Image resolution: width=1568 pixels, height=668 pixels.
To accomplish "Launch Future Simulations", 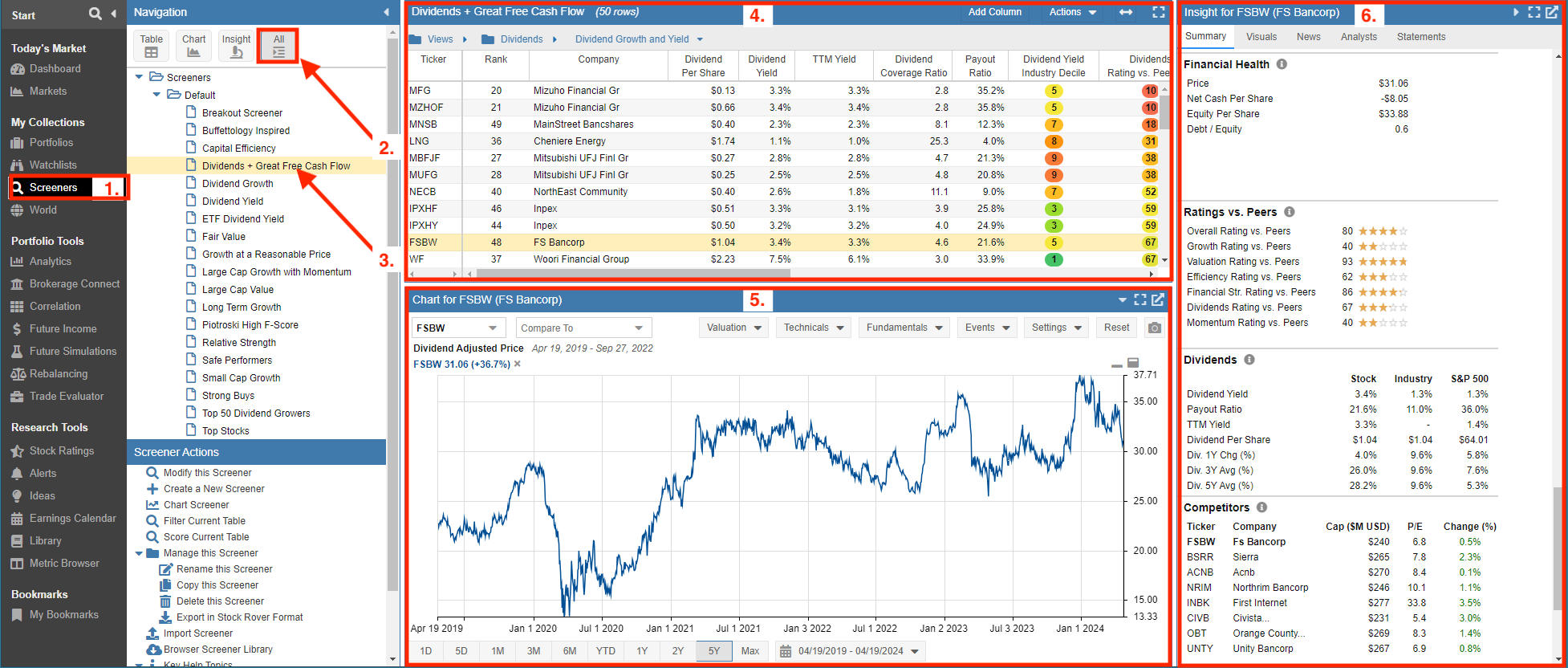I will pos(72,352).
